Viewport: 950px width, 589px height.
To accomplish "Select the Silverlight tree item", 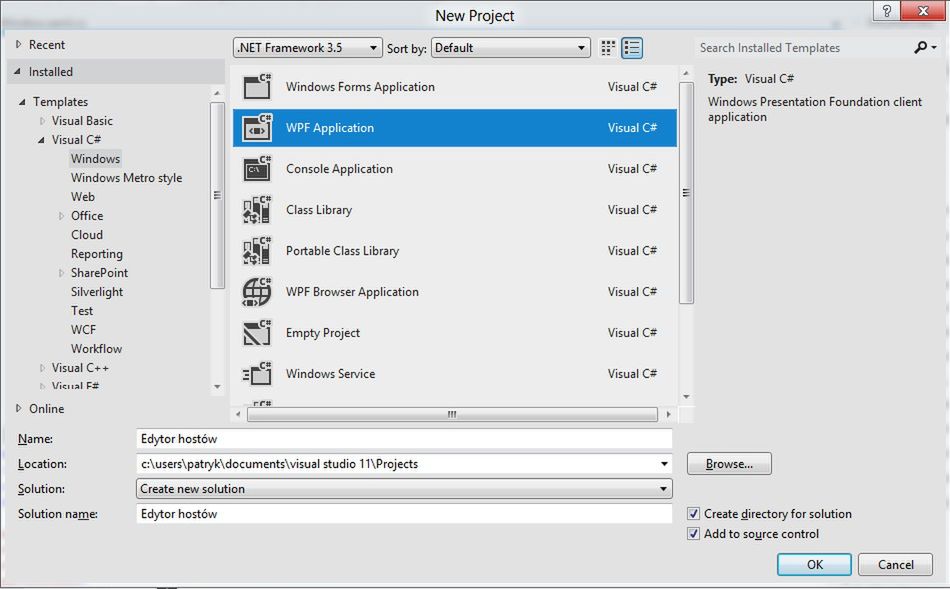I will [96, 291].
